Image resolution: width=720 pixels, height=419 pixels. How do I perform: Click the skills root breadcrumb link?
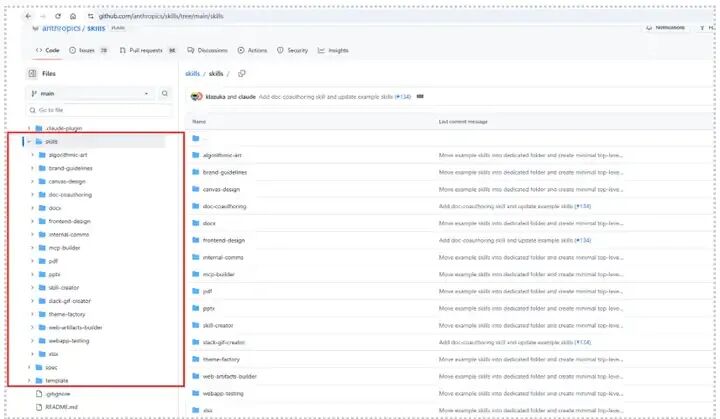[192, 74]
